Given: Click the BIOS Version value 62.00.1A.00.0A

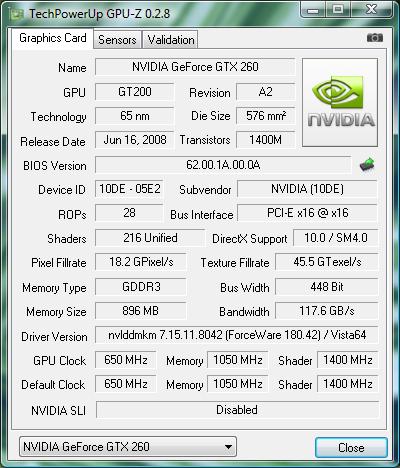Looking at the screenshot, I should (x=223, y=165).
